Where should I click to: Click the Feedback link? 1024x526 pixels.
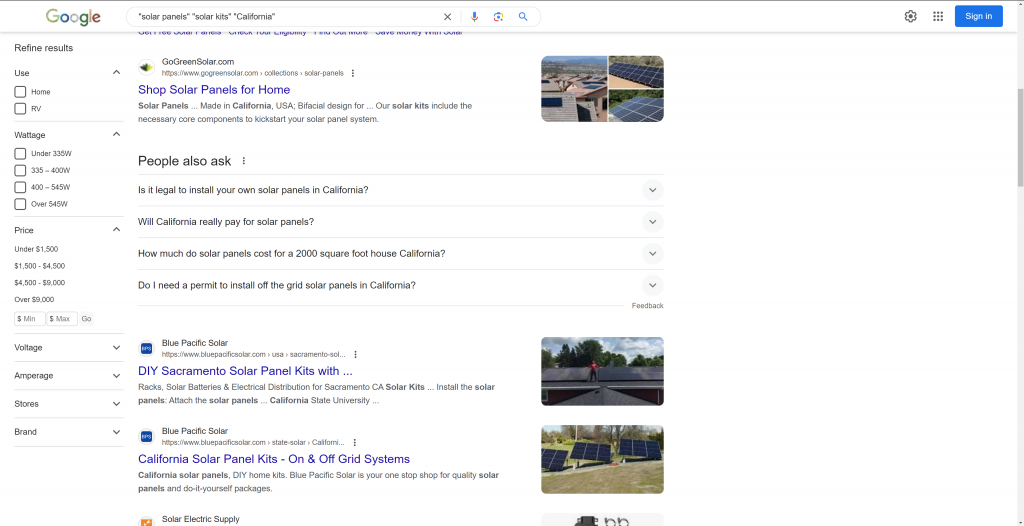click(647, 306)
